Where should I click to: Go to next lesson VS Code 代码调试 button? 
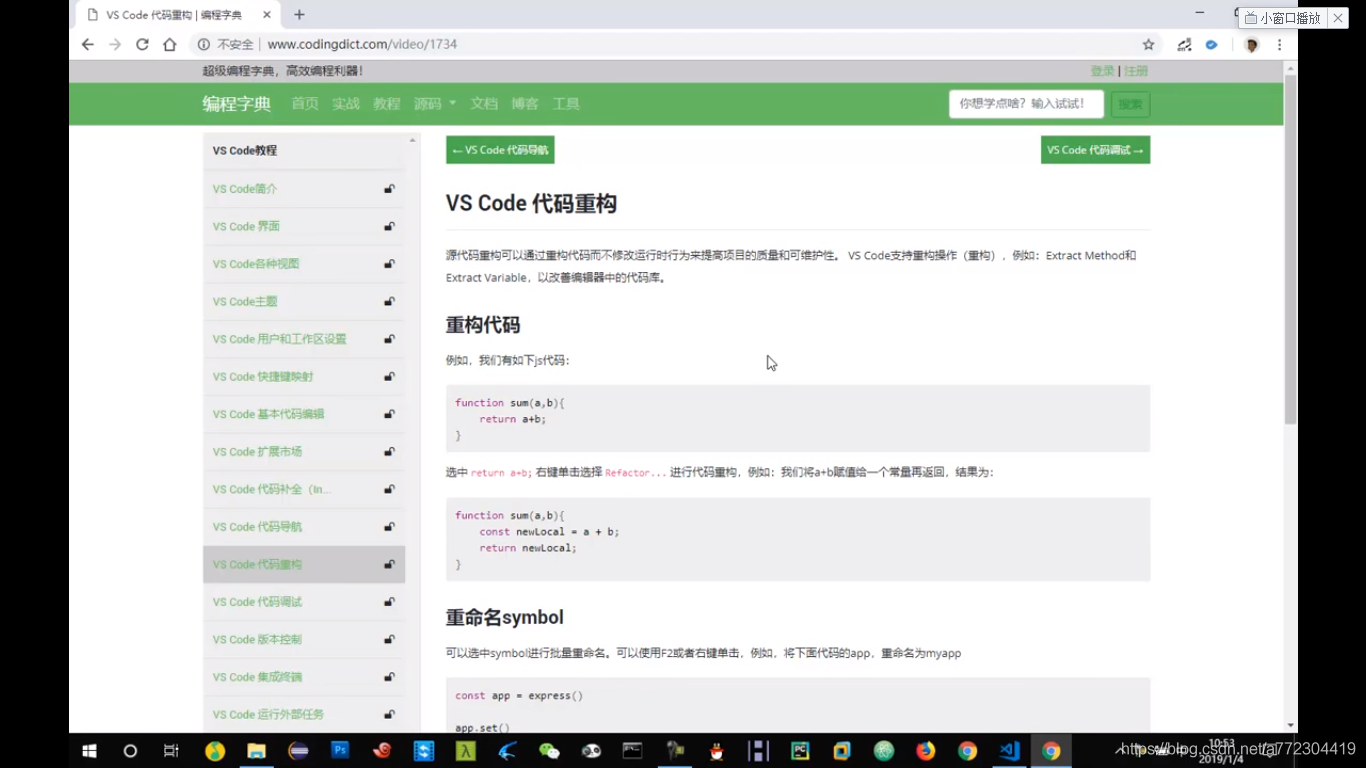(1095, 150)
